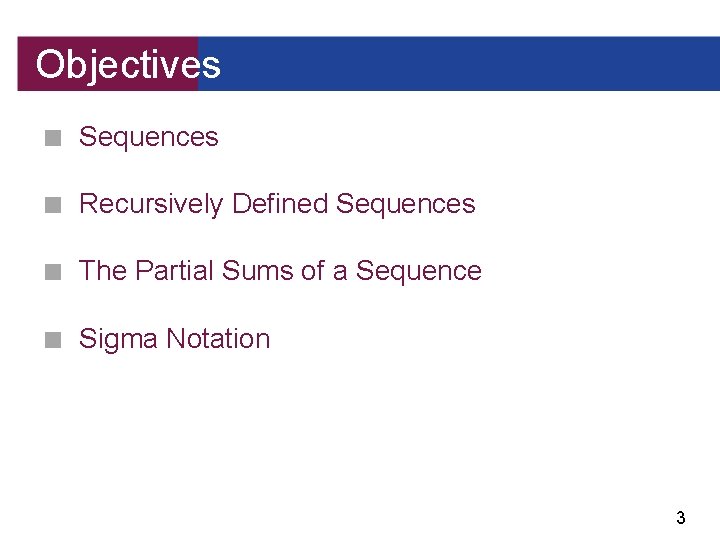
Task: Click the final letter s of Objectives
Action: [x=211, y=67]
